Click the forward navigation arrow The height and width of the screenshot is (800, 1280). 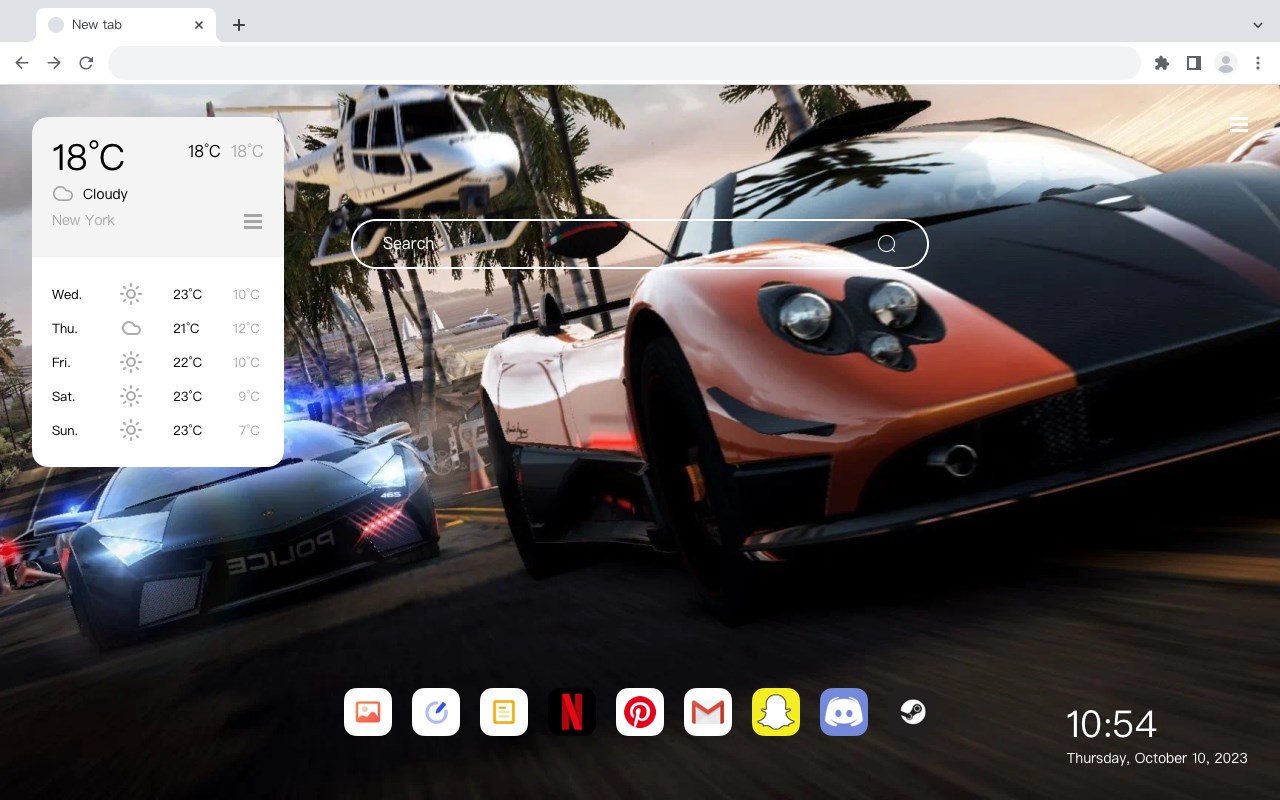(54, 63)
